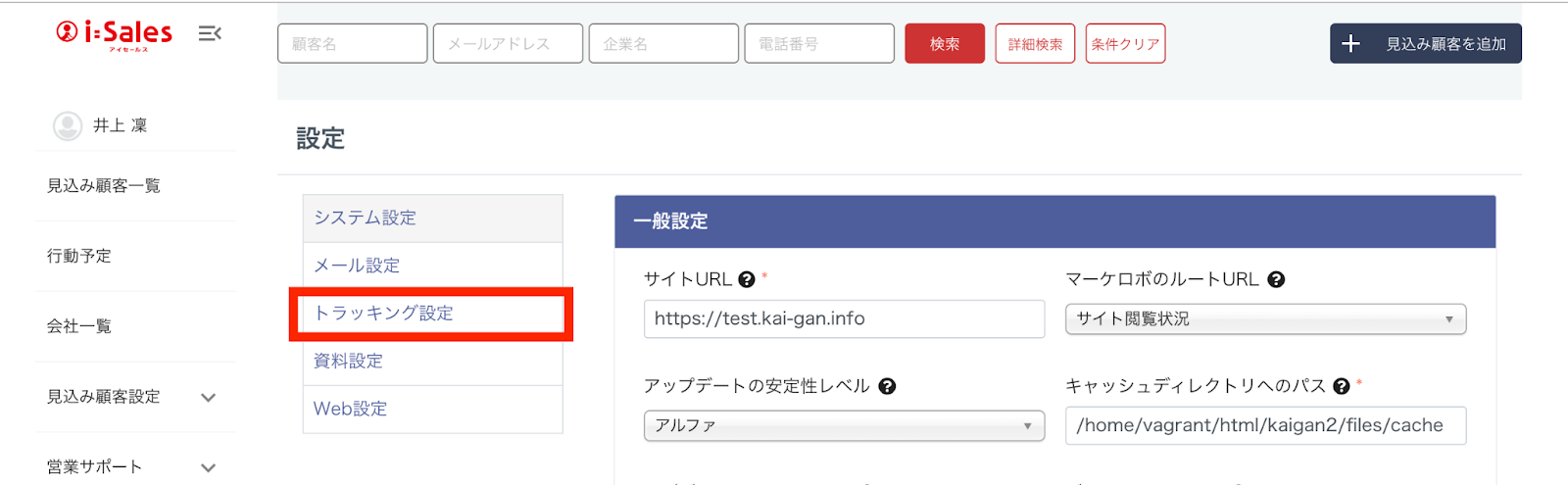Click the 条件クリア button
Viewport: 1568px width, 485px height.
pyautogui.click(x=1125, y=44)
